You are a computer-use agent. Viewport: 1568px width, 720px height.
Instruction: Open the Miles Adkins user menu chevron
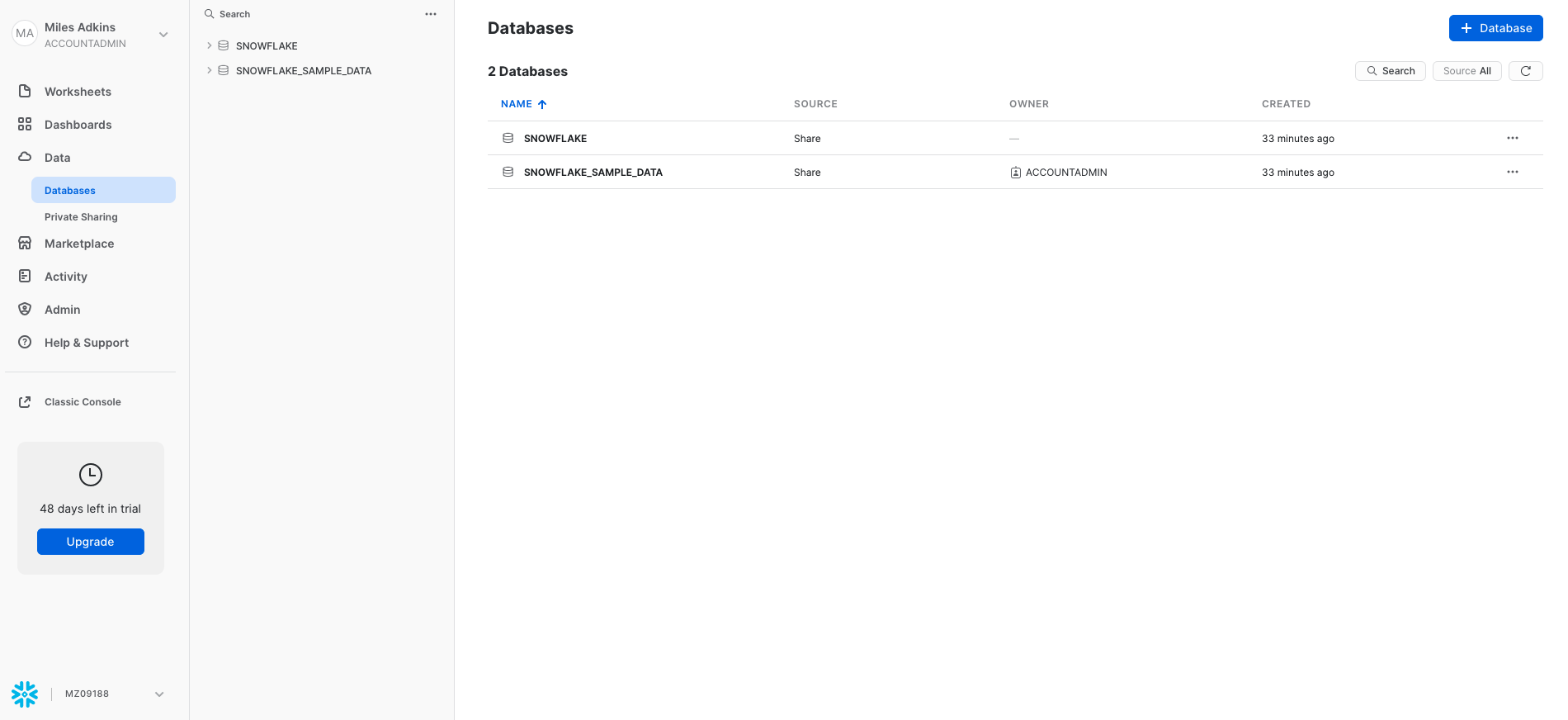point(163,35)
